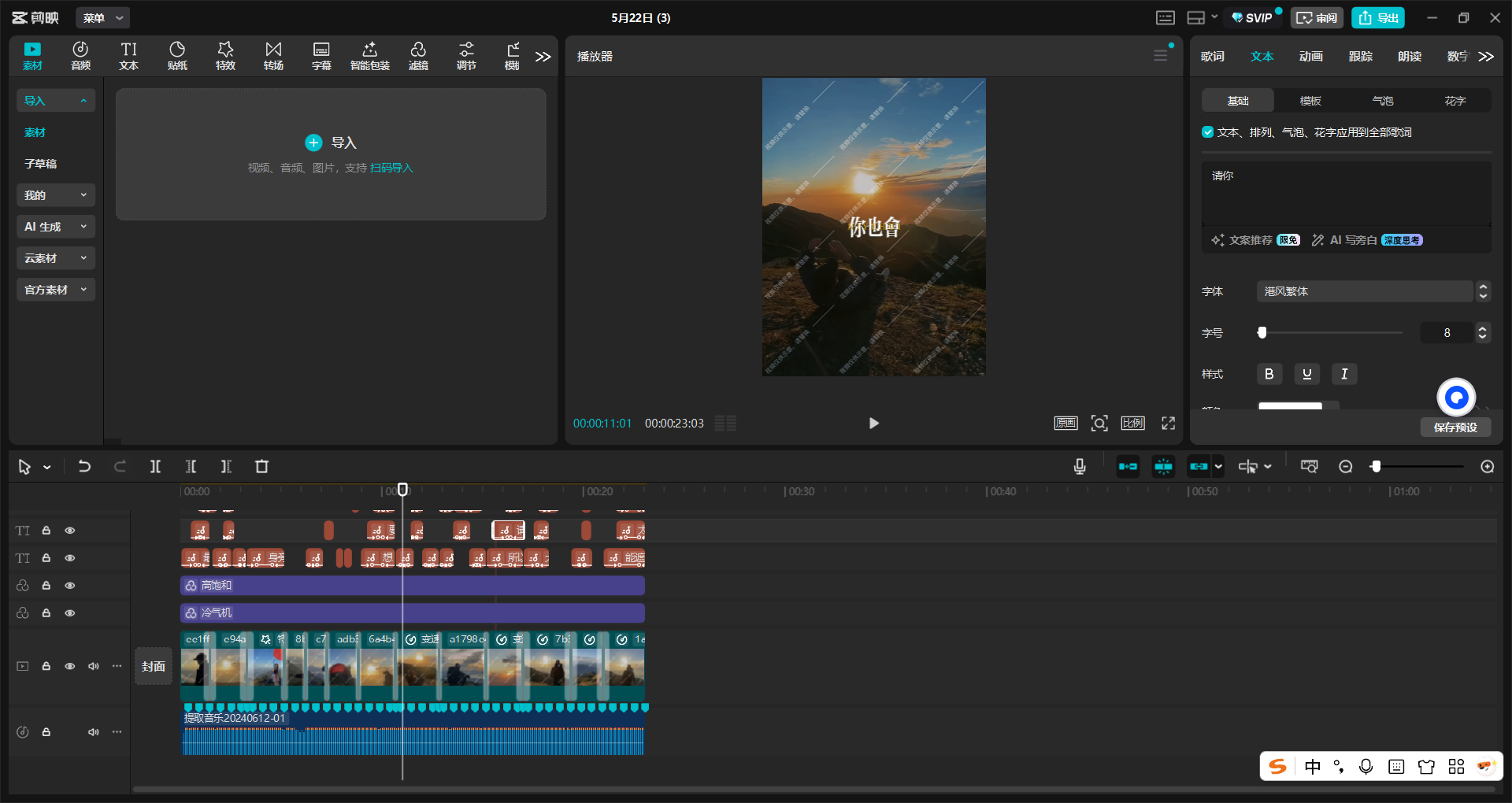Click the split clip tool in timeline toolbar
The width and height of the screenshot is (1512, 803).
coord(155,467)
